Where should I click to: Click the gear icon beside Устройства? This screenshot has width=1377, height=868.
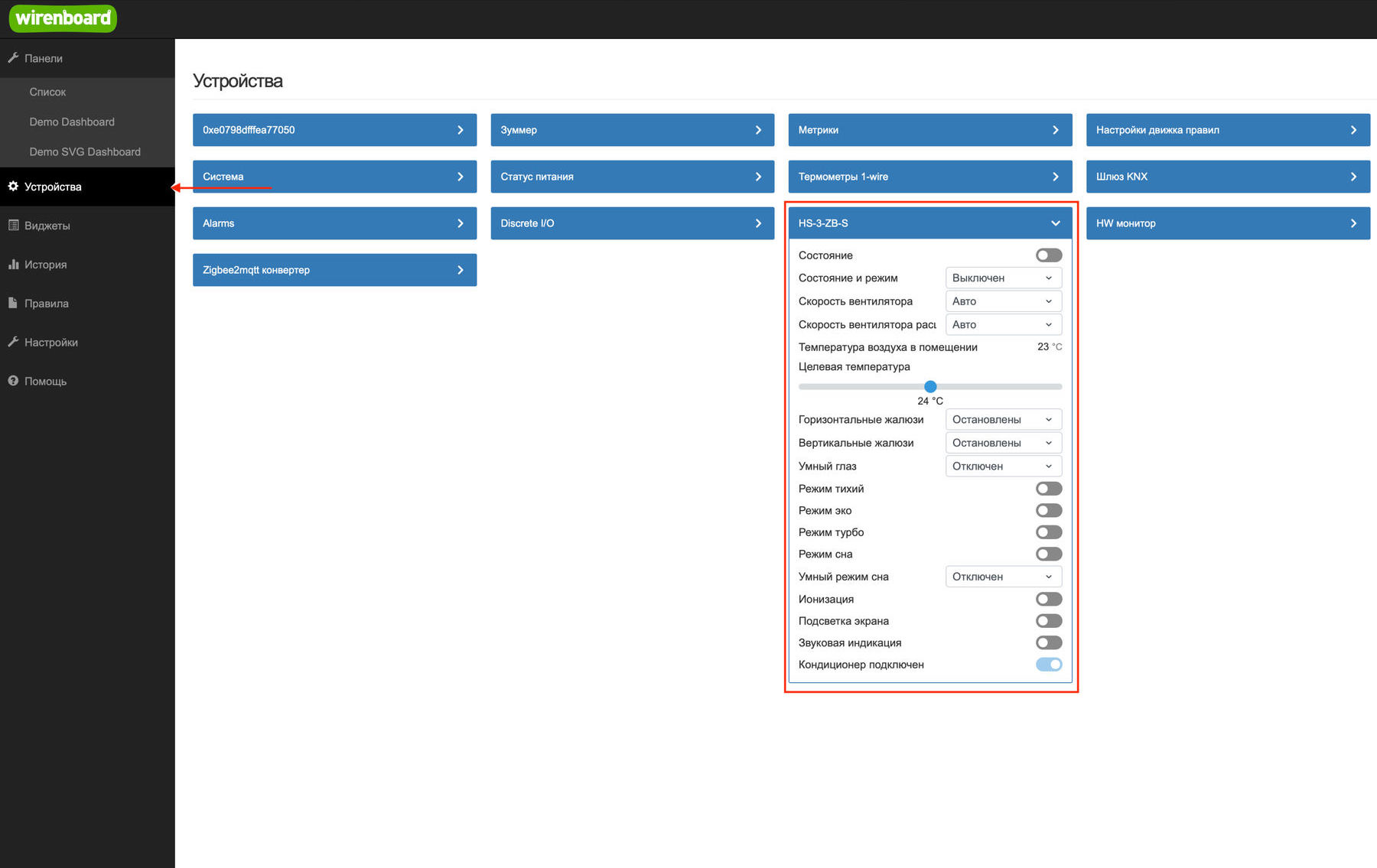click(13, 187)
